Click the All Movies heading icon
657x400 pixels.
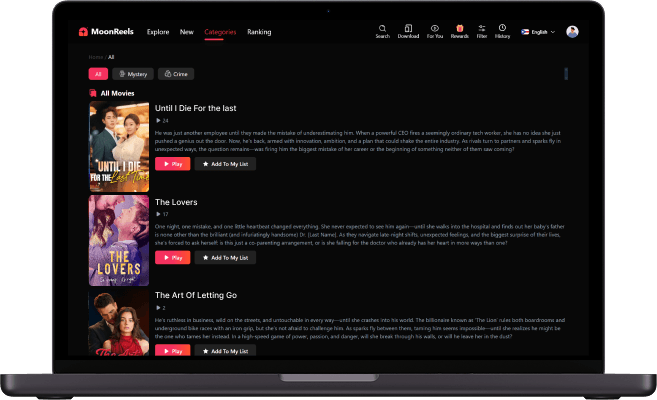click(x=93, y=93)
